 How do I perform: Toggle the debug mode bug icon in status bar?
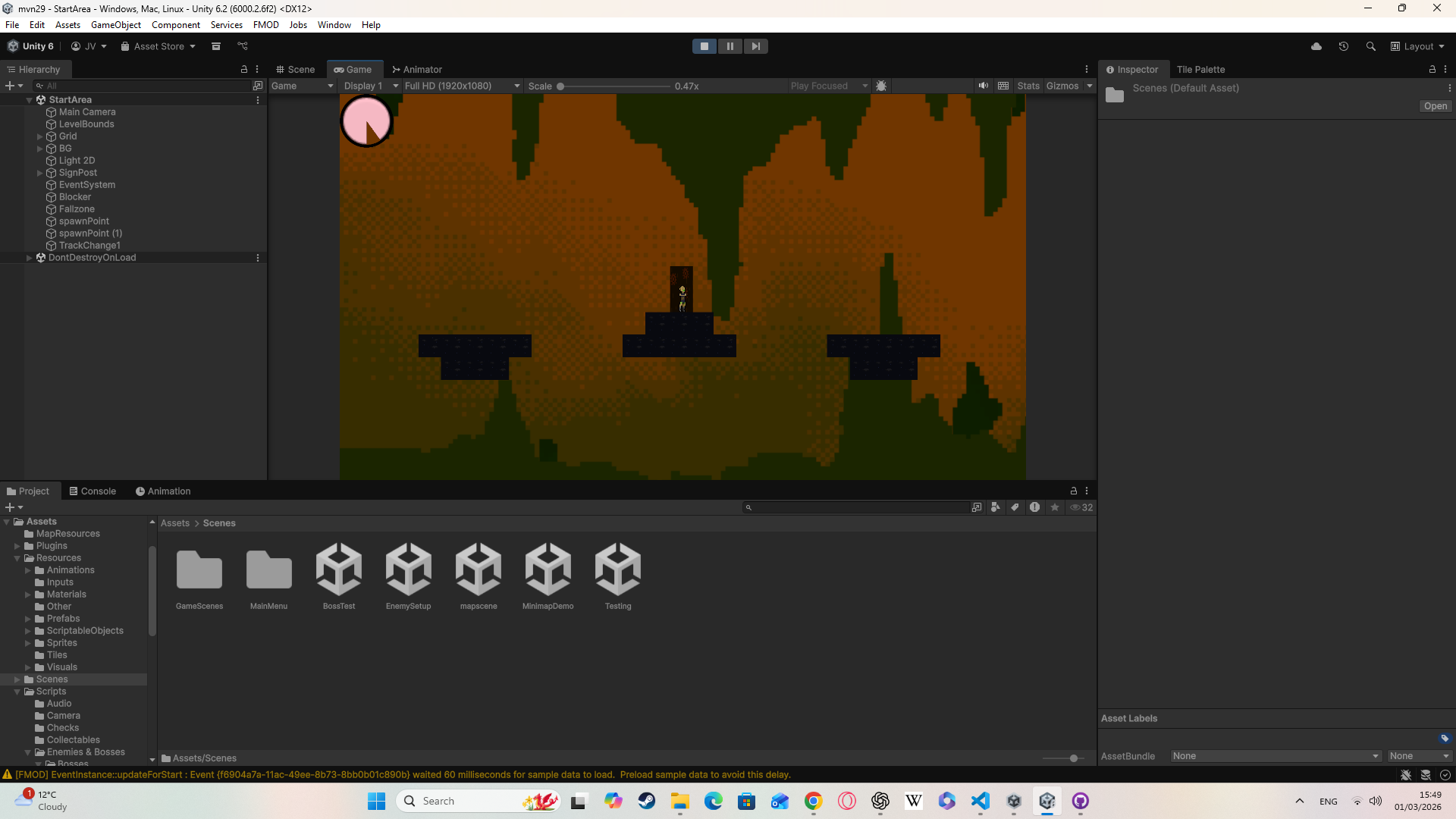point(1405,775)
